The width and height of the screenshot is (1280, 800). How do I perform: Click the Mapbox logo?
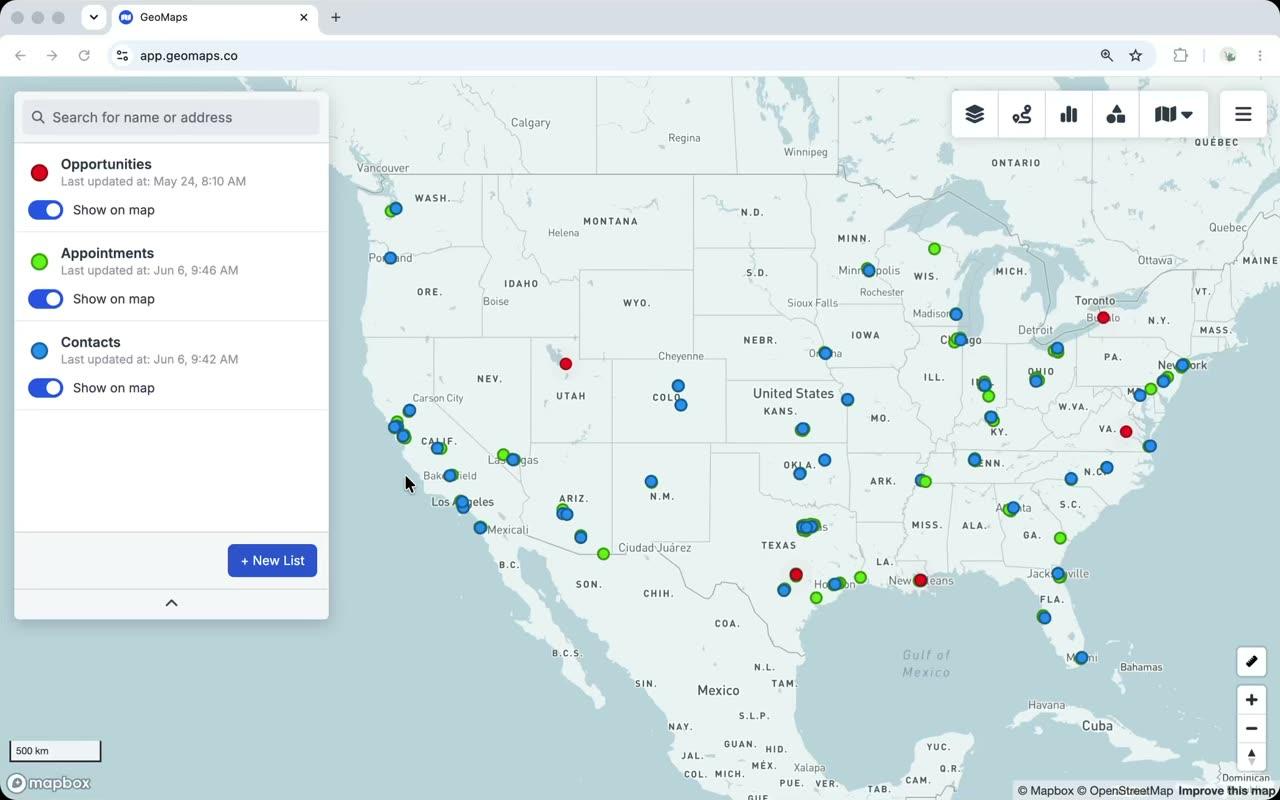click(50, 783)
